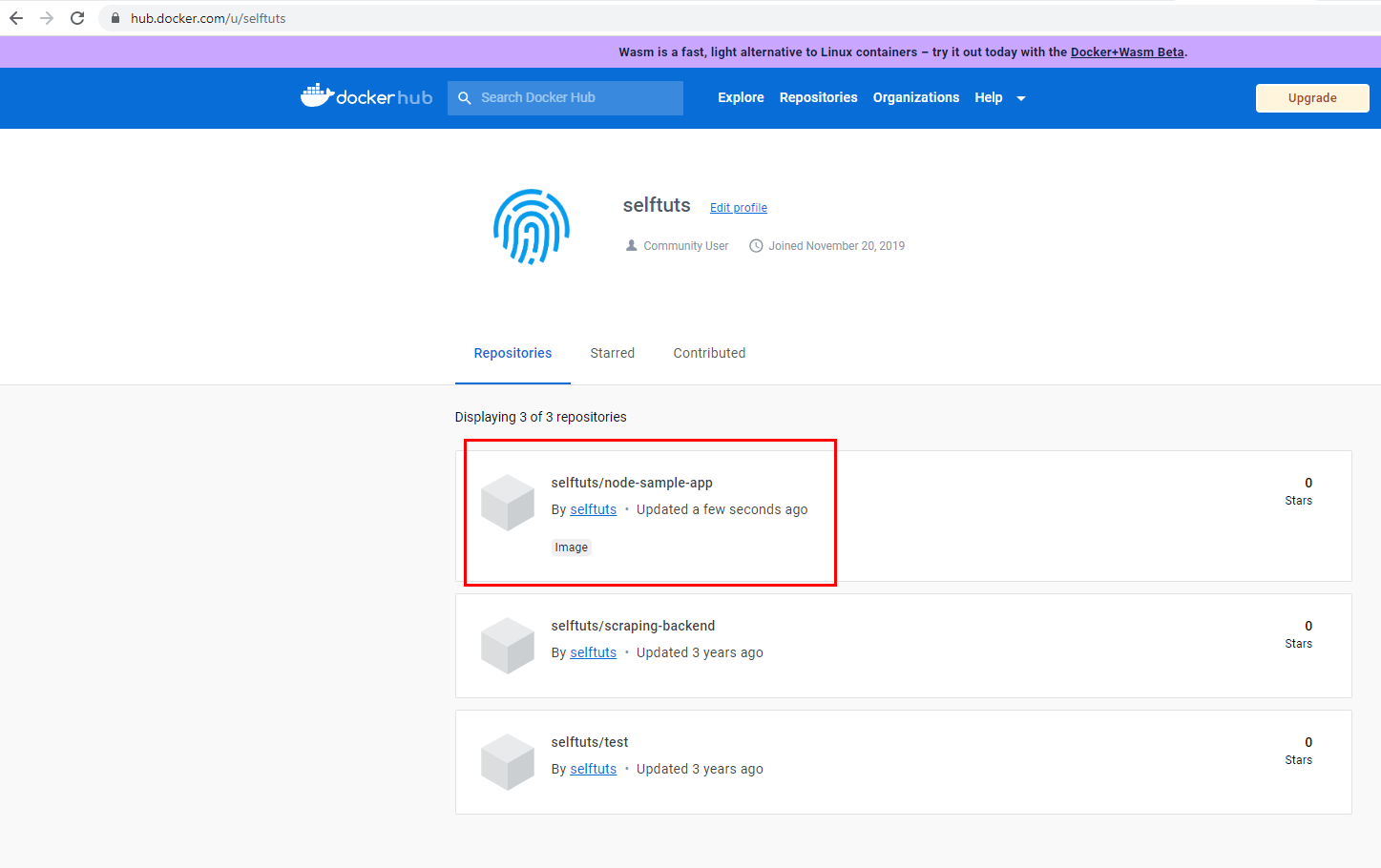1381x868 pixels.
Task: Click the selftuts author link under selftuts/test
Action: (594, 769)
